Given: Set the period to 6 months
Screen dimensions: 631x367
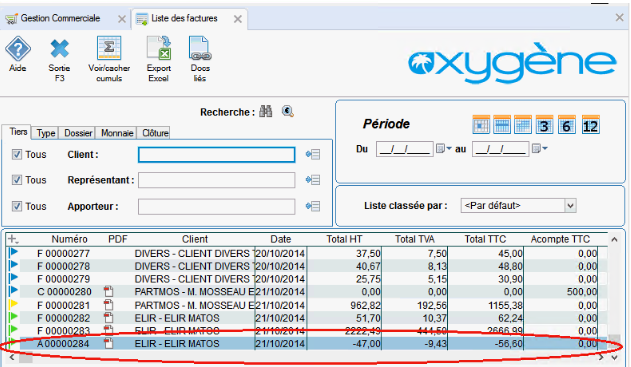Looking at the screenshot, I should coord(567,126).
